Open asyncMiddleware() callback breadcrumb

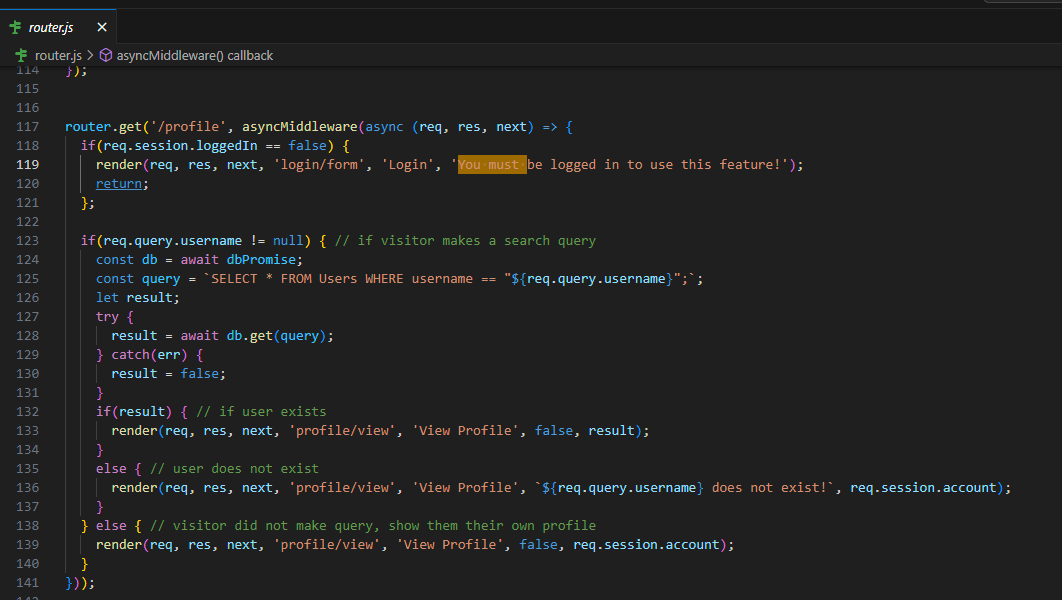click(x=194, y=56)
